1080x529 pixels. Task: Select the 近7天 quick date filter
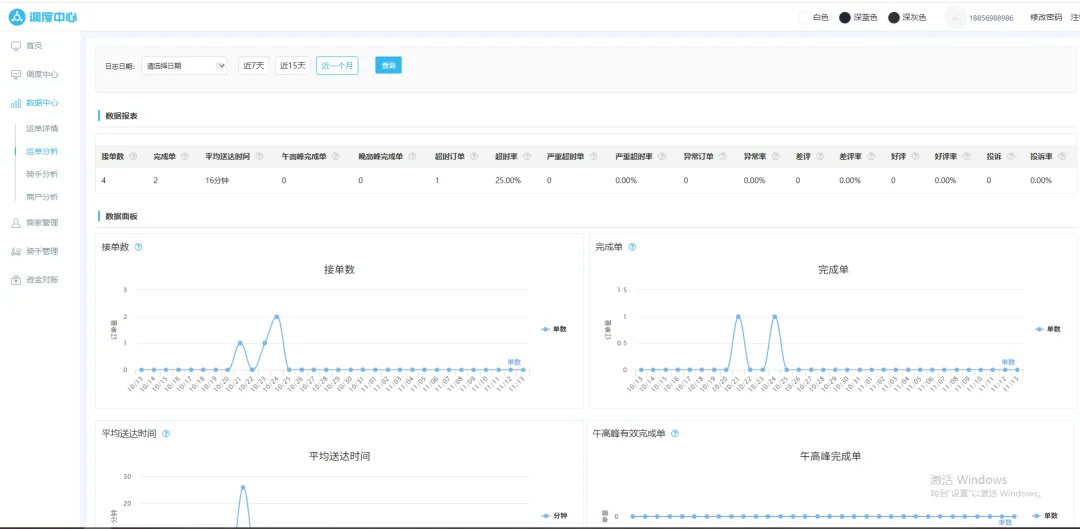(x=254, y=66)
